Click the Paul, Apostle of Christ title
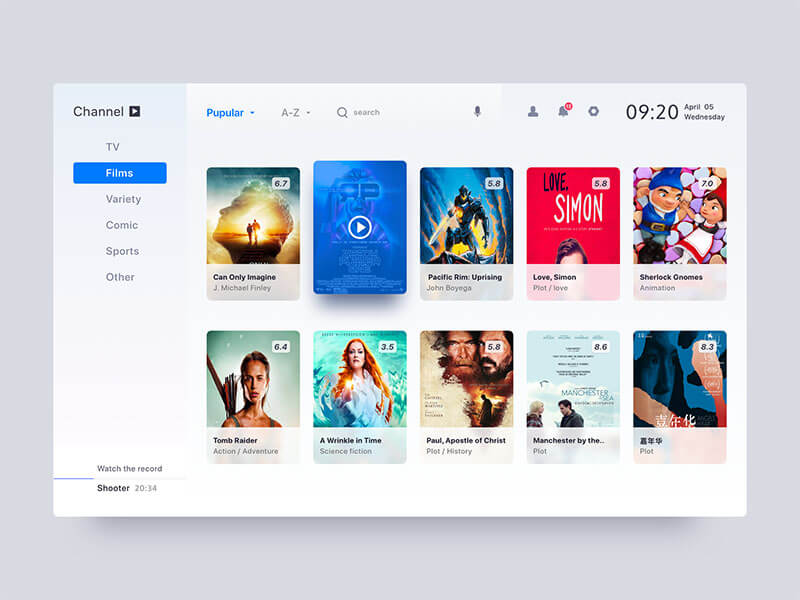The height and width of the screenshot is (600, 800). (466, 440)
